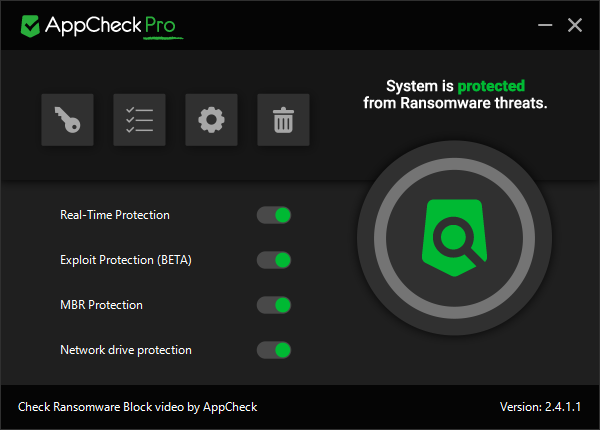Image resolution: width=600 pixels, height=430 pixels.
Task: Switch off Network drive protection
Action: (x=274, y=350)
